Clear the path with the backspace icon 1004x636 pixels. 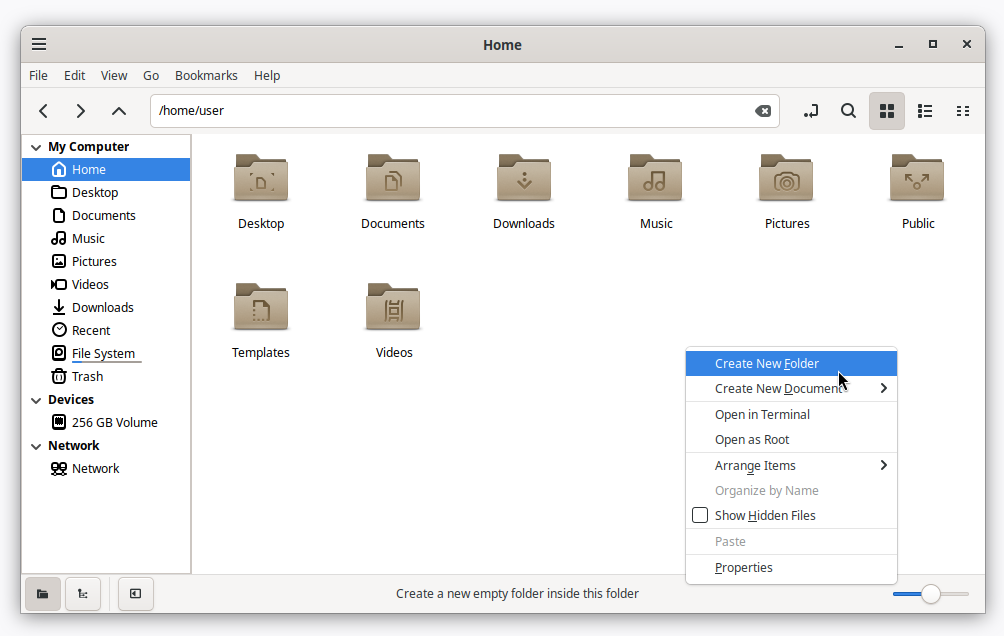tap(763, 111)
